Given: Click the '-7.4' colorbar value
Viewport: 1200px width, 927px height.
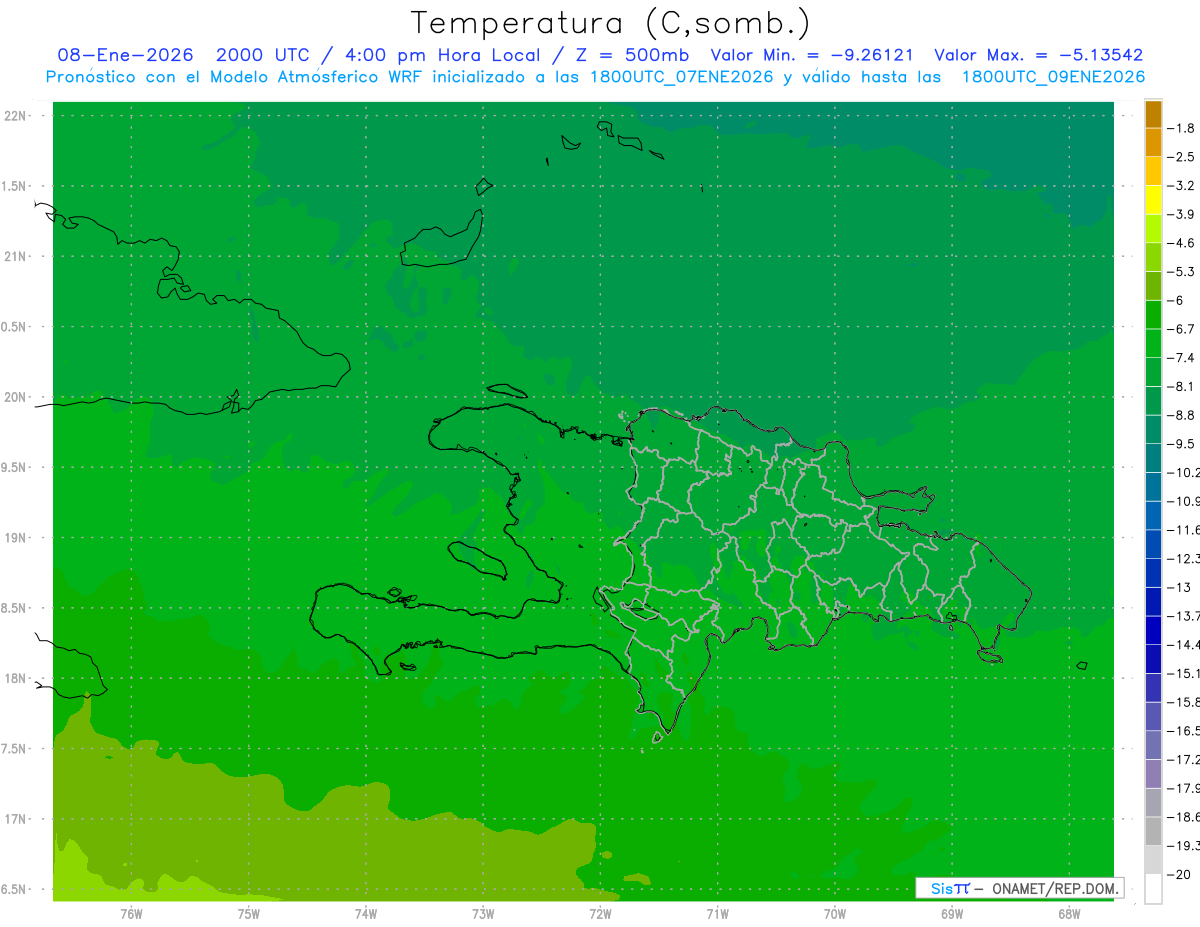Looking at the screenshot, I should click(x=1181, y=358).
